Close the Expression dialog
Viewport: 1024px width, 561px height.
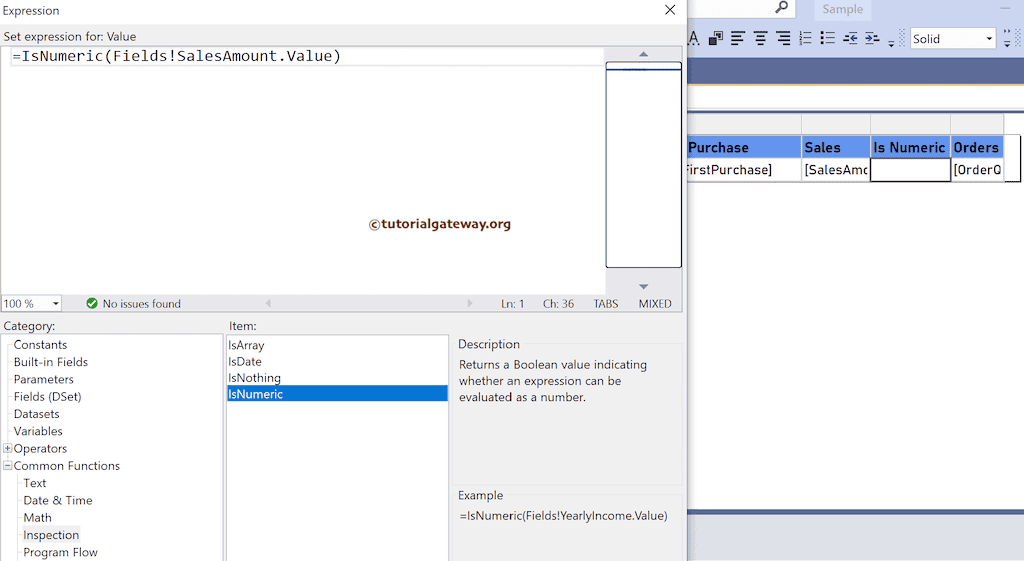tap(670, 10)
